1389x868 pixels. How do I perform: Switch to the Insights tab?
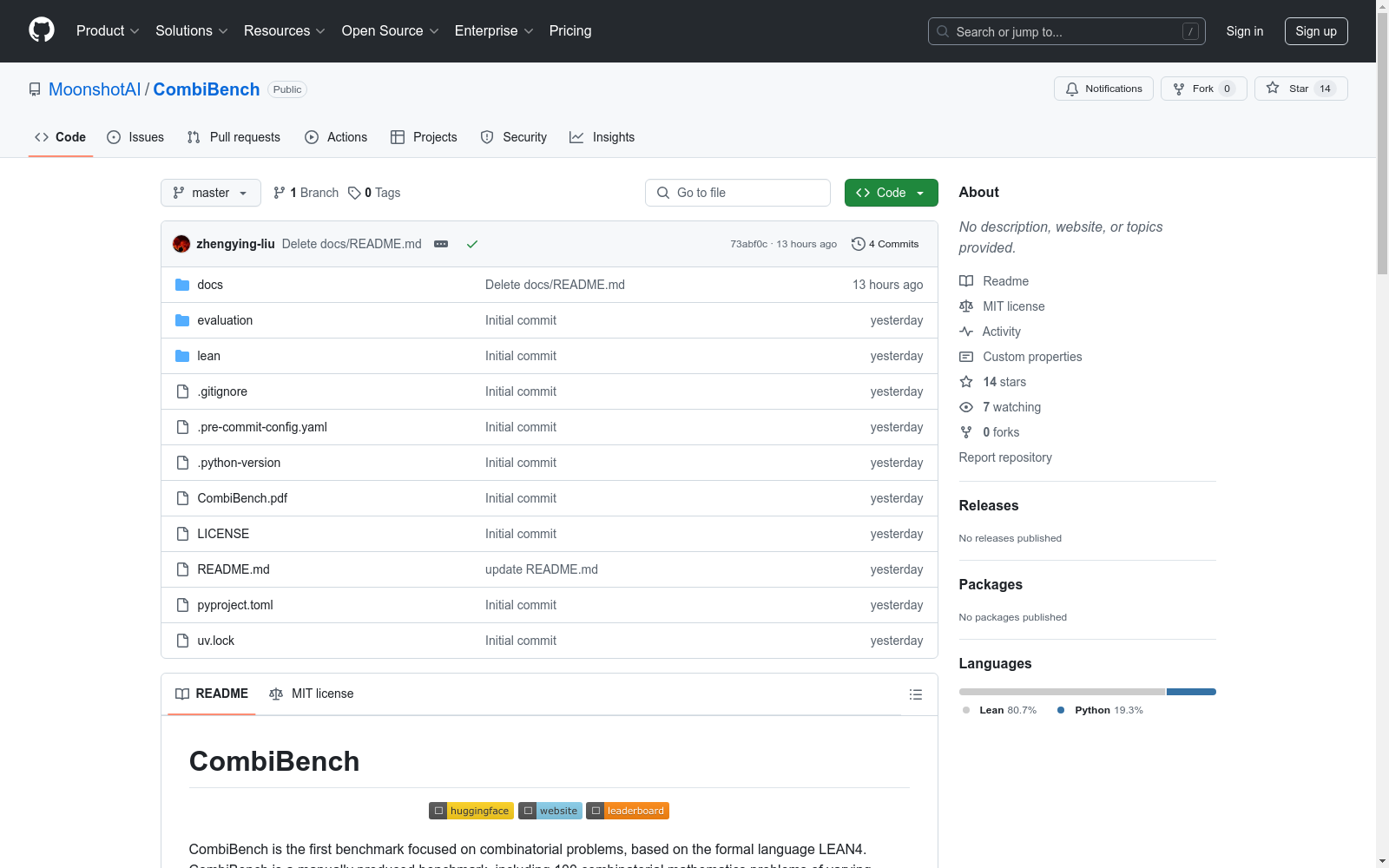click(x=602, y=137)
